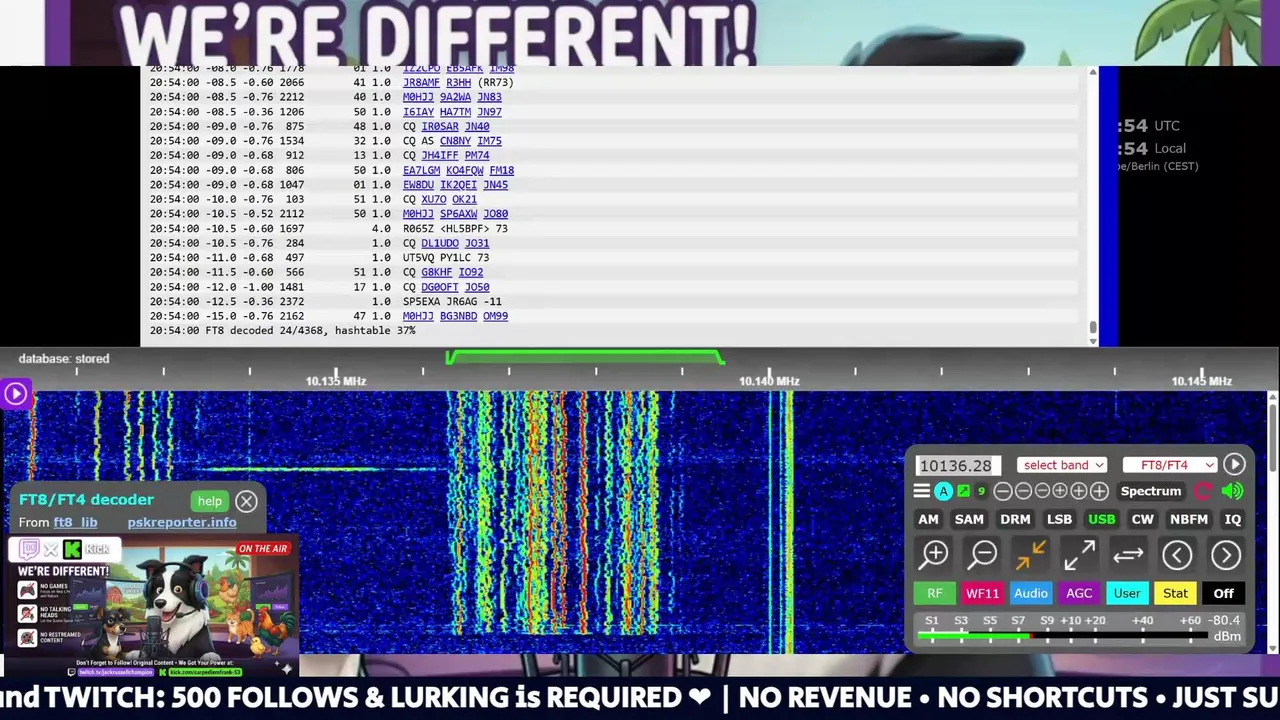This screenshot has height=720, width=1280.
Task: Select SAM demodulation mode
Action: pyautogui.click(x=969, y=519)
